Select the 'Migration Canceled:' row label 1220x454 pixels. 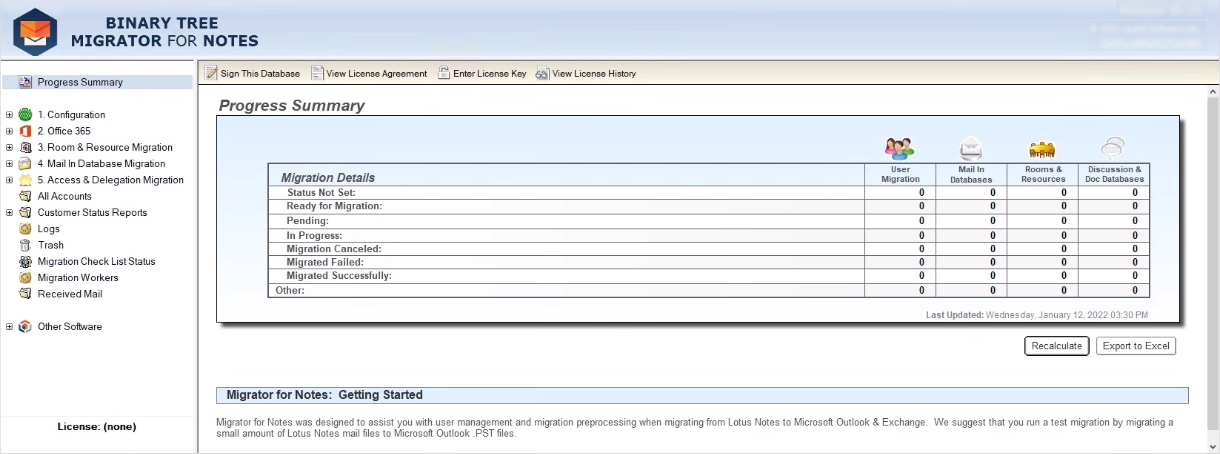point(334,248)
